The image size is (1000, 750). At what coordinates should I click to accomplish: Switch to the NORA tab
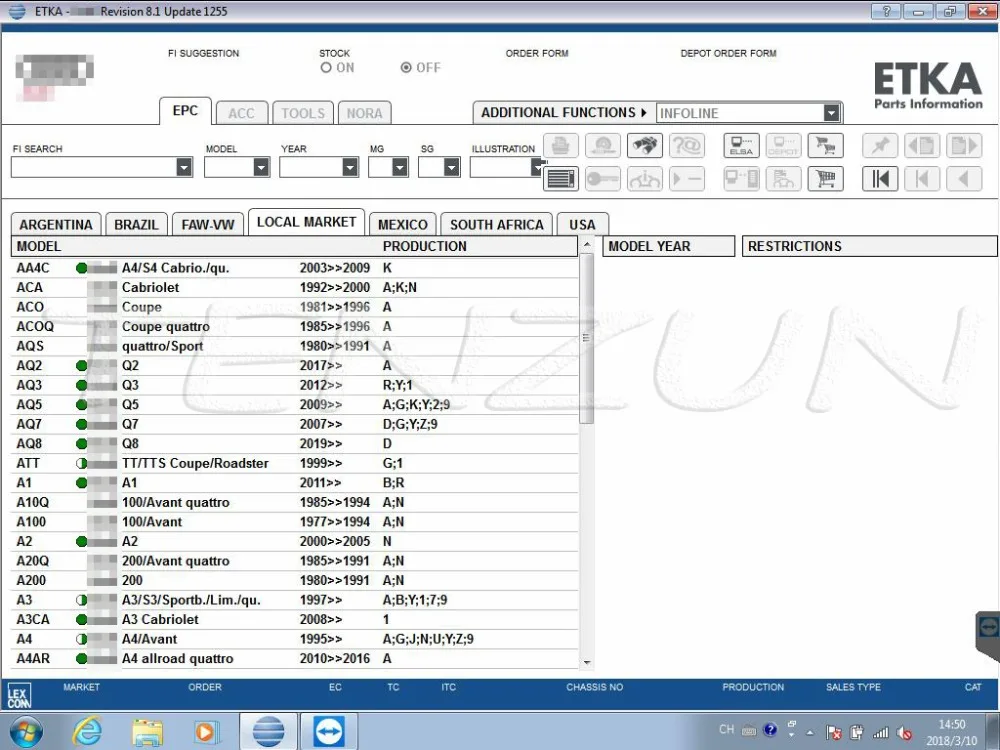[x=364, y=113]
